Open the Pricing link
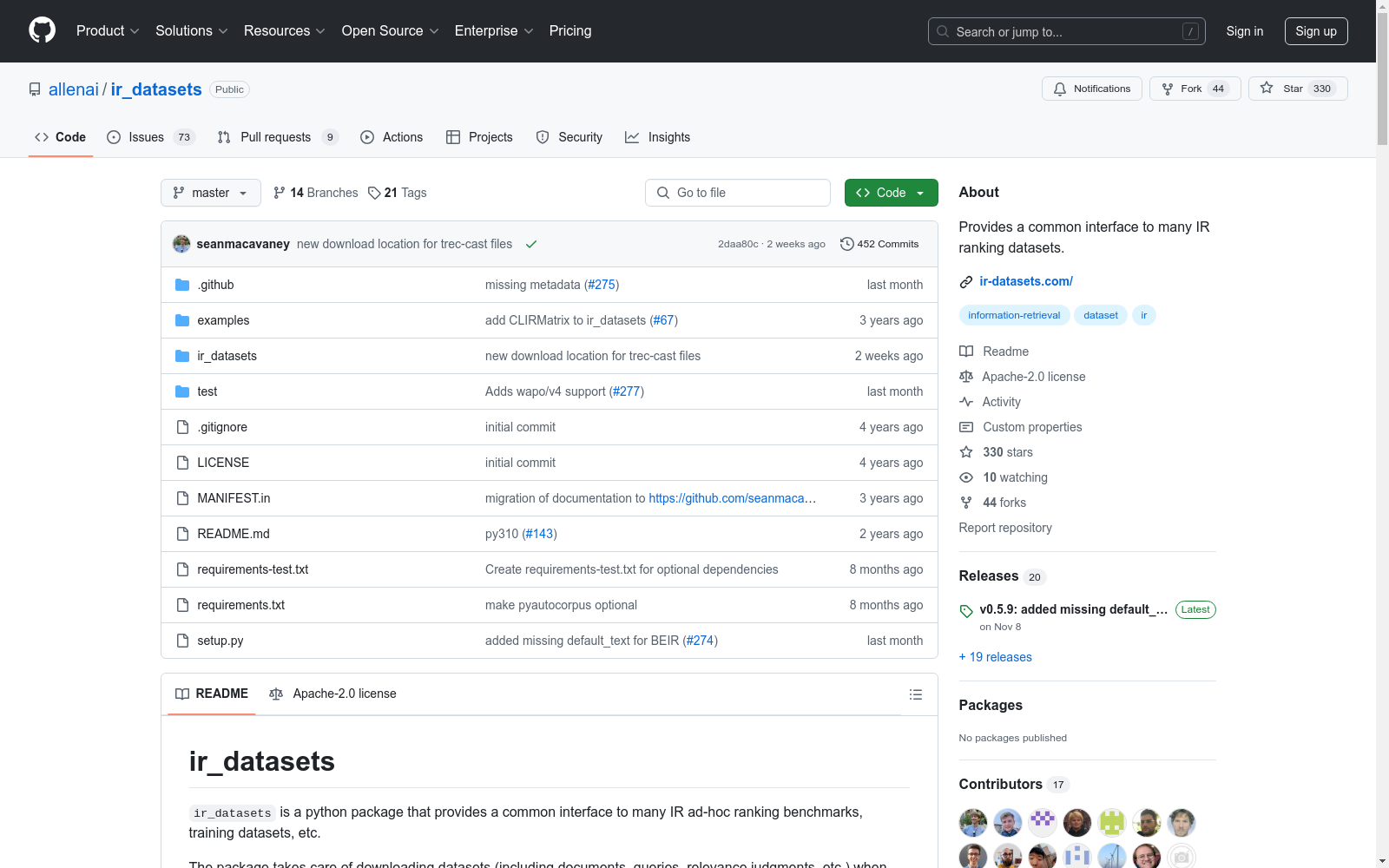The image size is (1389, 868). pyautogui.click(x=570, y=31)
